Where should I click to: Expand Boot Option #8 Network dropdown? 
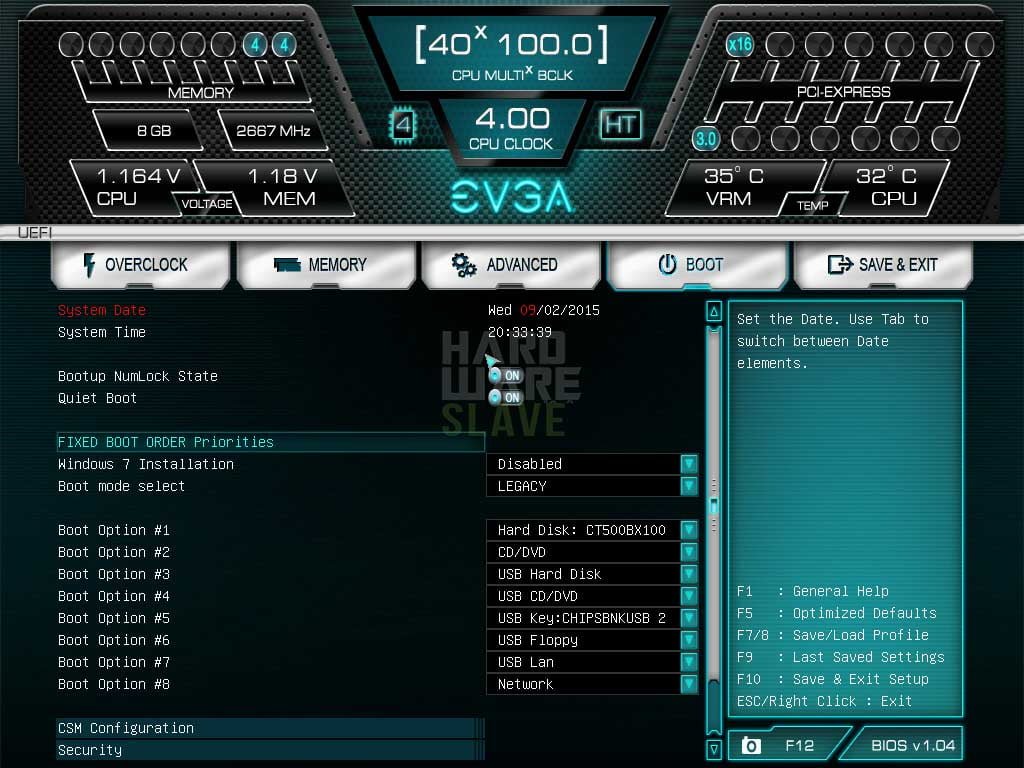(592, 684)
